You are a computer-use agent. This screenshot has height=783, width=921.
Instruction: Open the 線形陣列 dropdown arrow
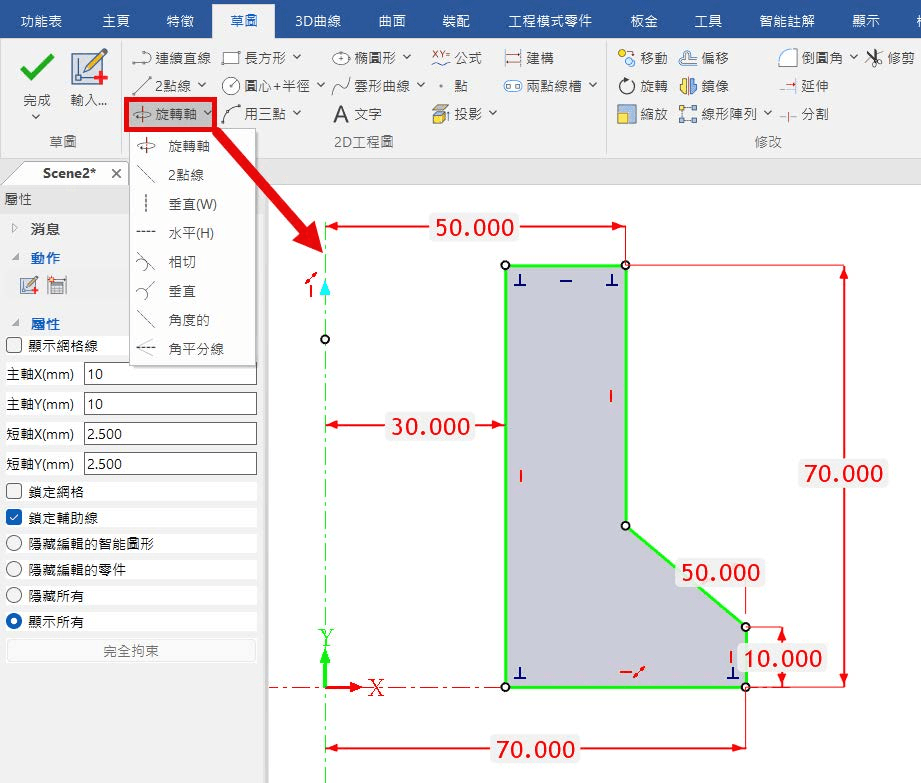click(768, 113)
